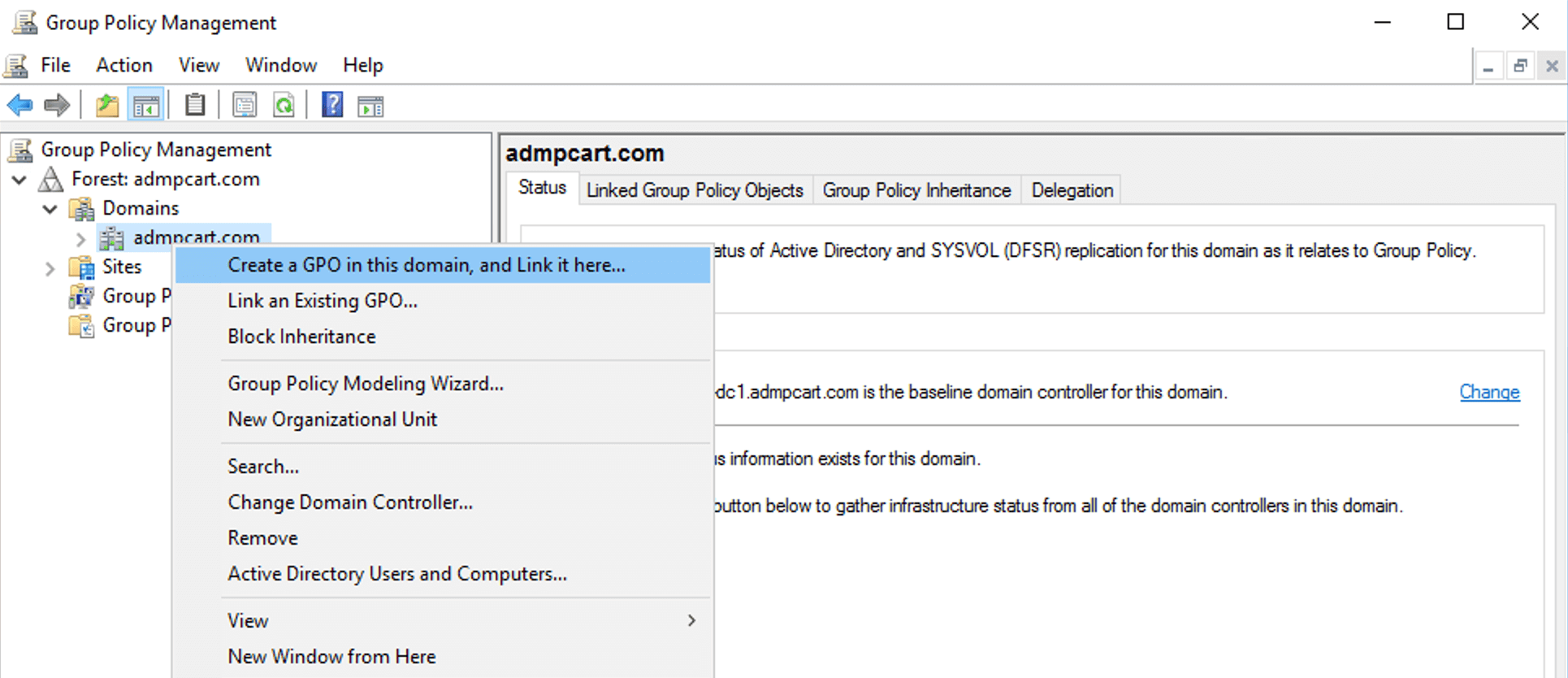Select the Domains tree label
The image size is (1568, 678).
pos(141,209)
